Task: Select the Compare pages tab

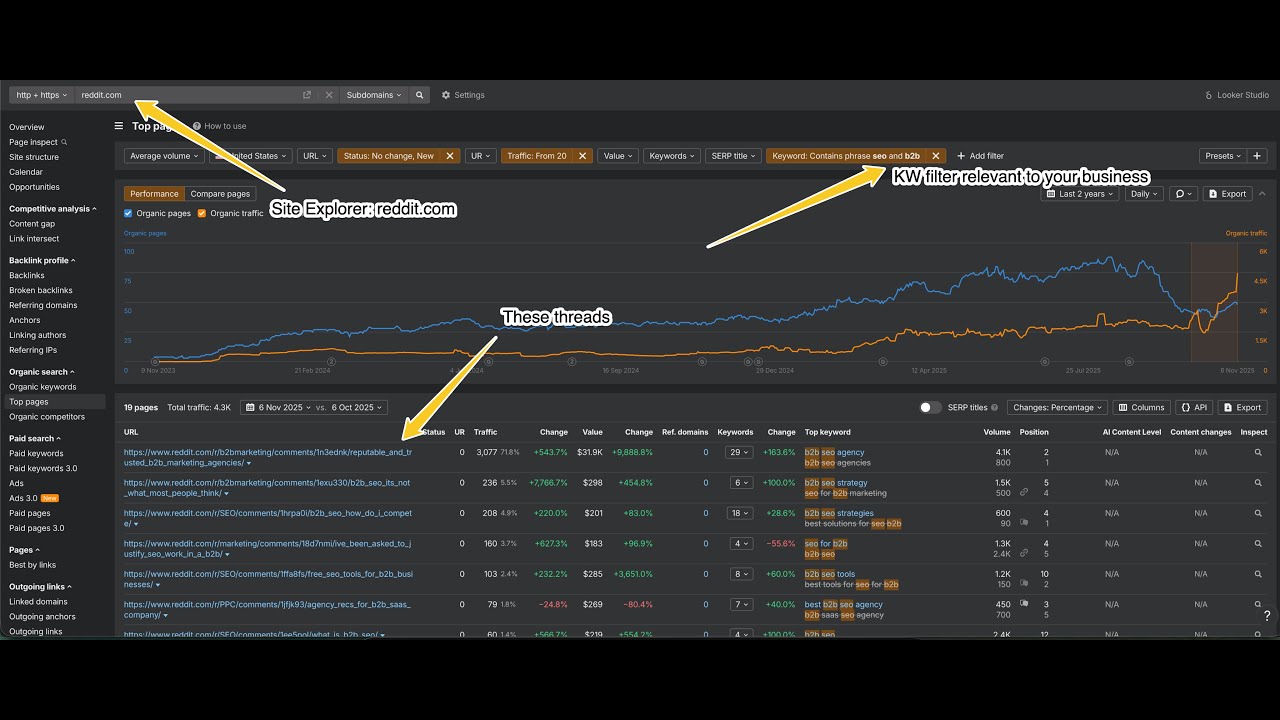Action: point(220,194)
